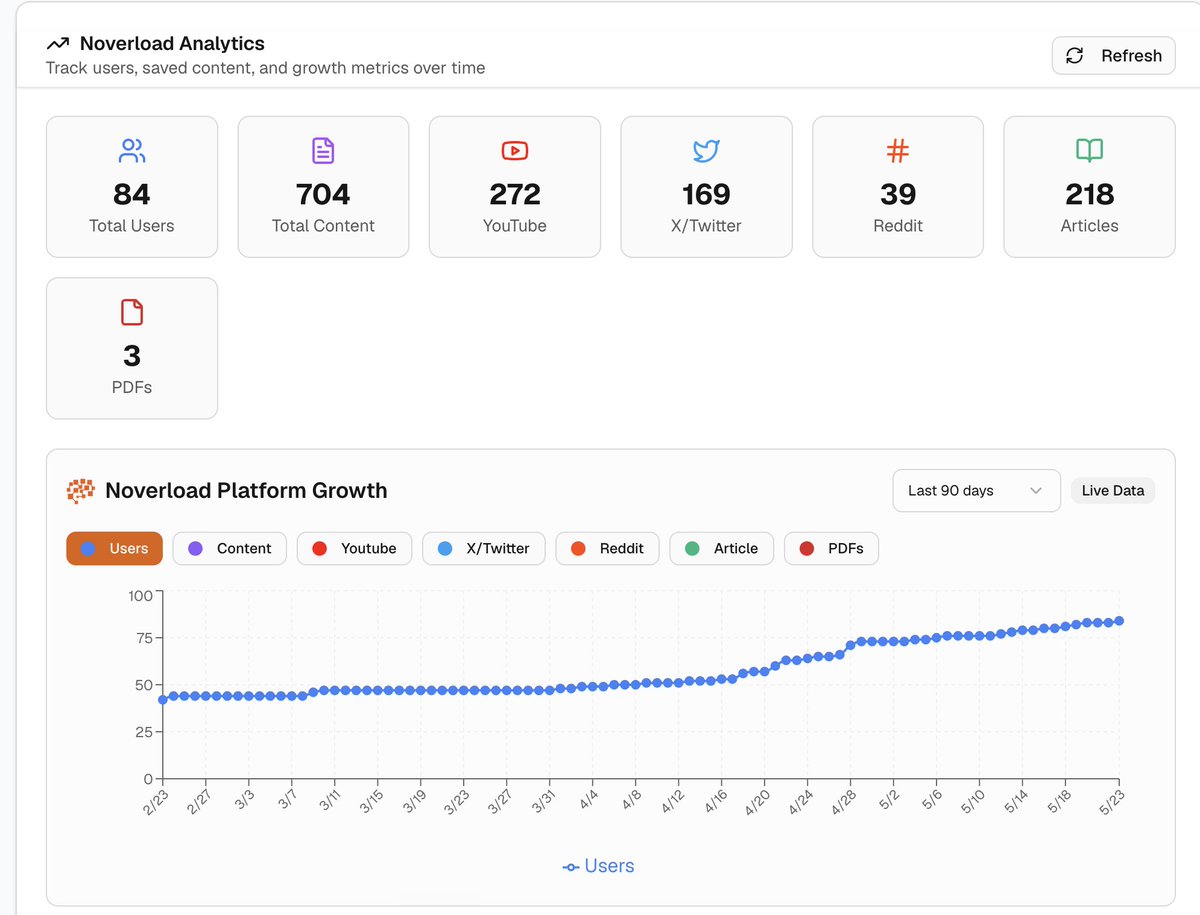Click the circular arrows refresh icon
The height and width of the screenshot is (915, 1200).
pyautogui.click(x=1075, y=56)
